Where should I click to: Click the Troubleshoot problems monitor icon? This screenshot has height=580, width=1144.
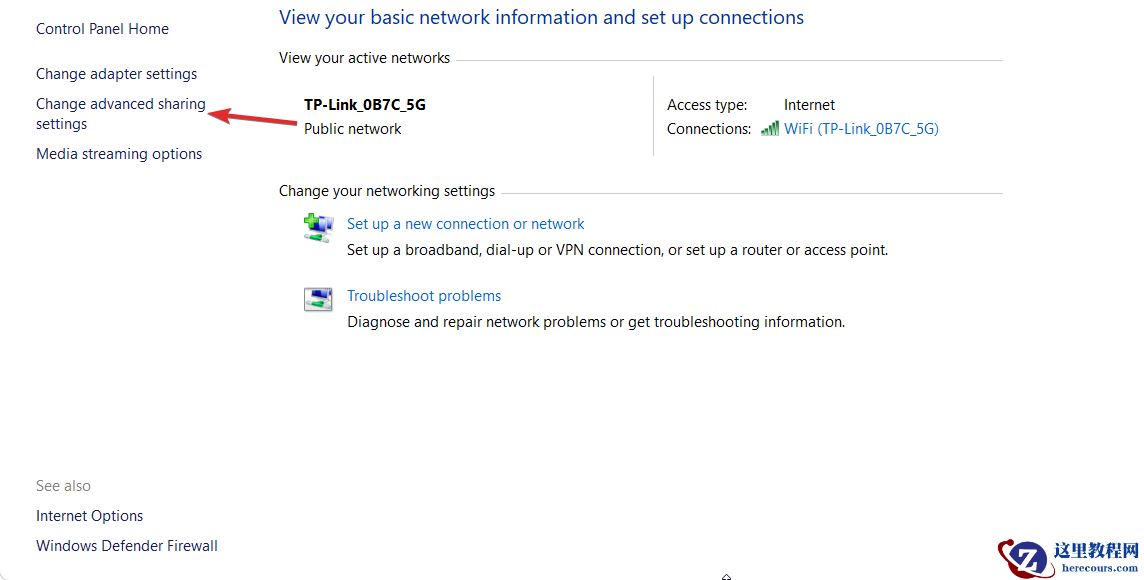318,299
